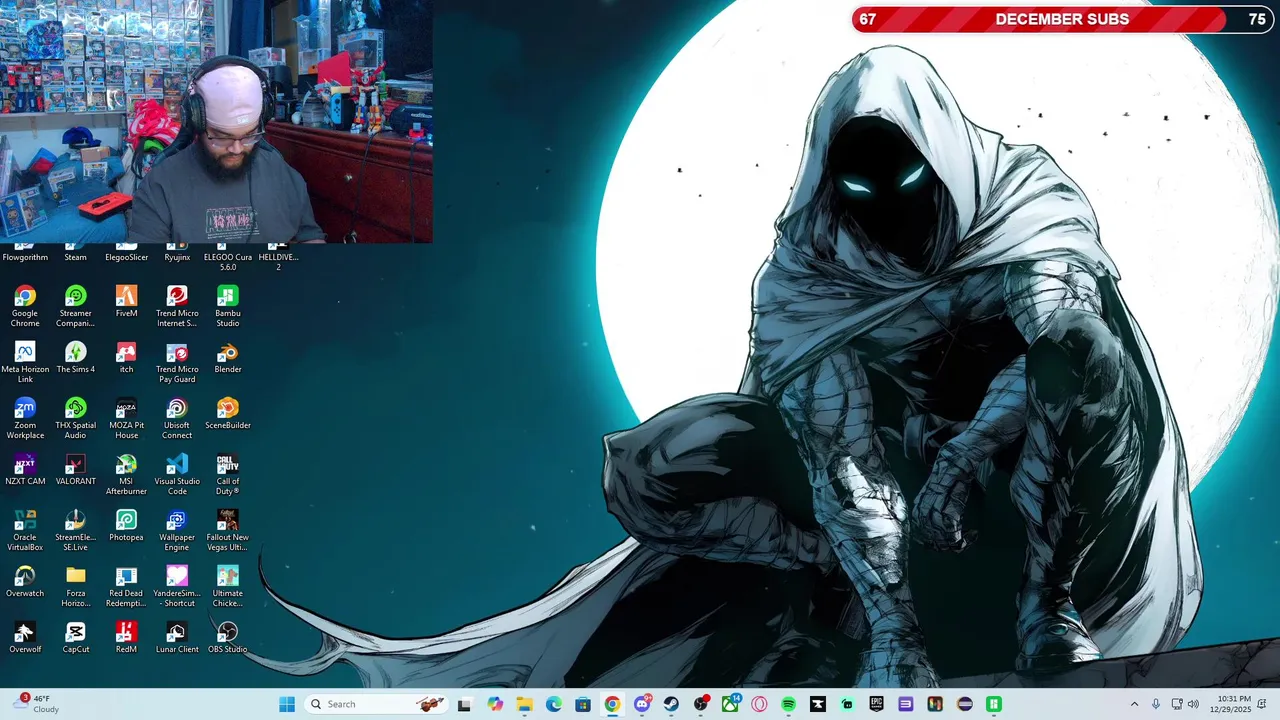Launch CapCut from the desktop
The width and height of the screenshot is (1280, 720).
tap(75, 637)
